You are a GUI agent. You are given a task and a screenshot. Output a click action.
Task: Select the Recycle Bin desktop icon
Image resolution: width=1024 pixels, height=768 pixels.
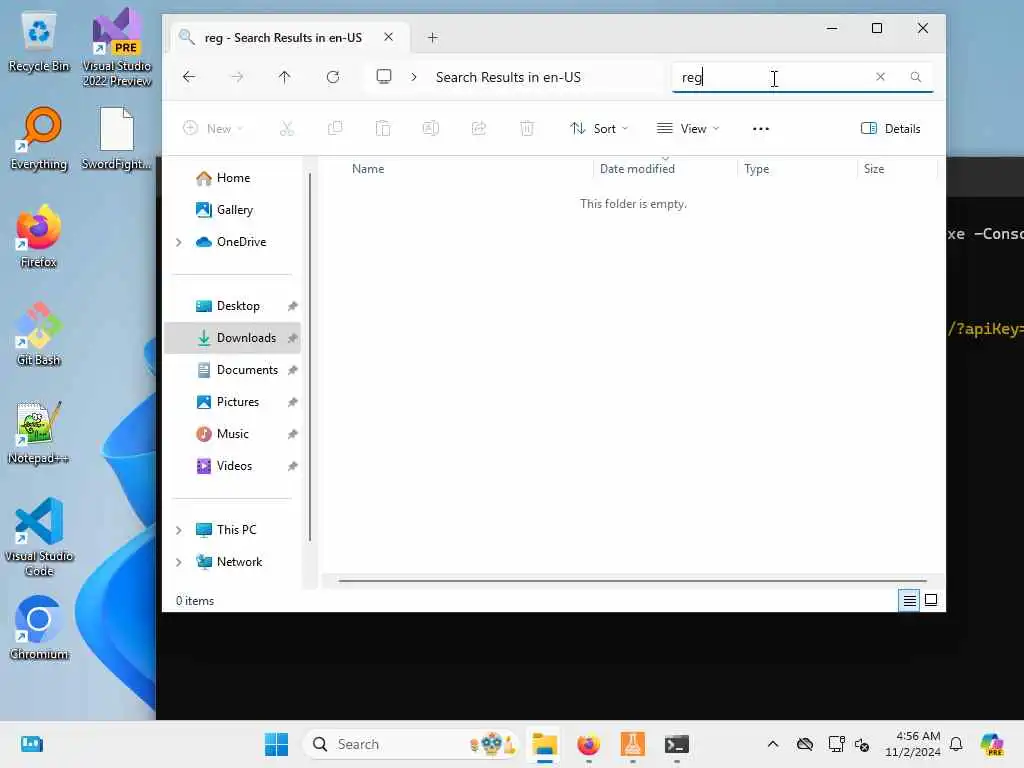(x=39, y=43)
